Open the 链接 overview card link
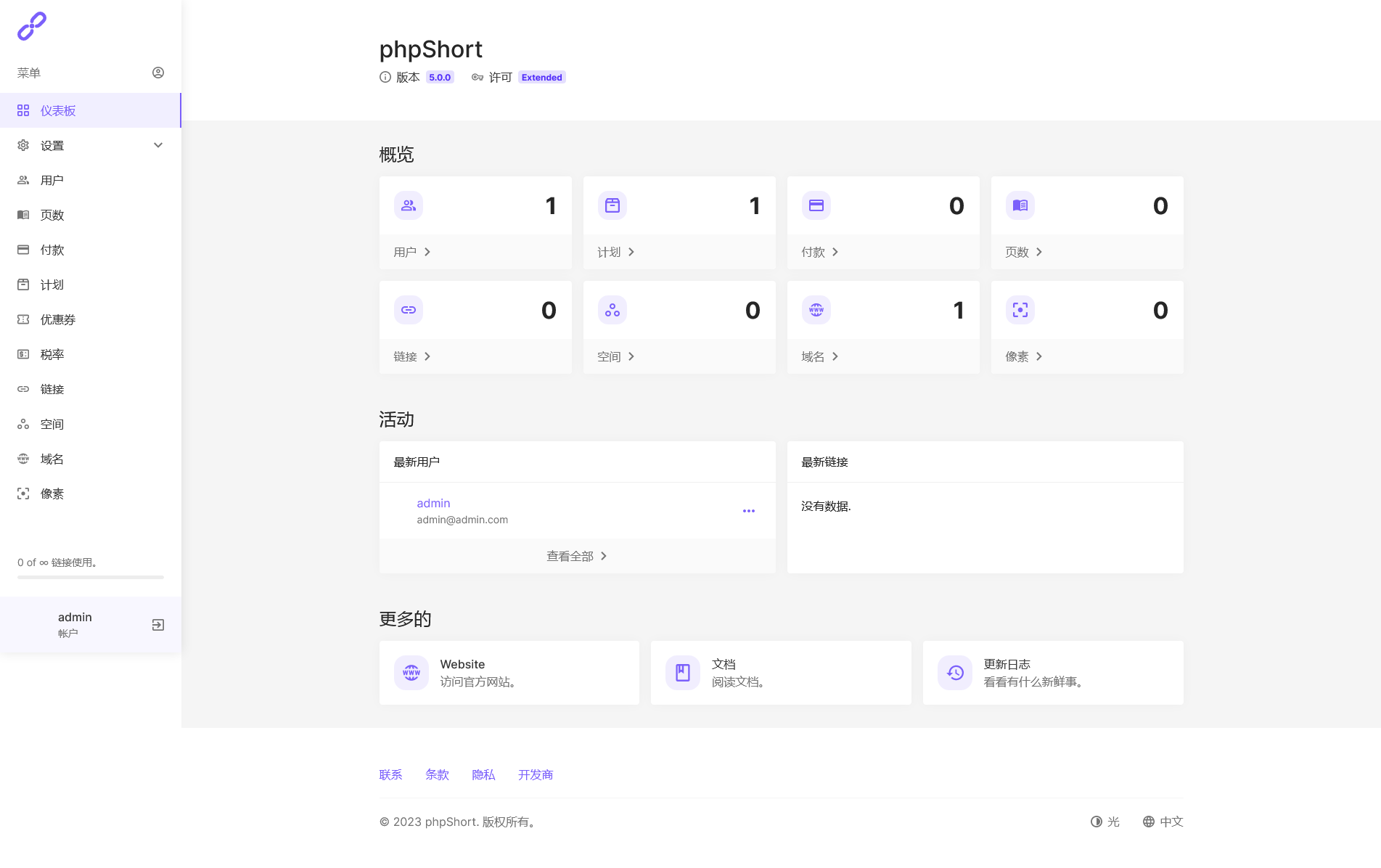1381x868 pixels. click(412, 356)
